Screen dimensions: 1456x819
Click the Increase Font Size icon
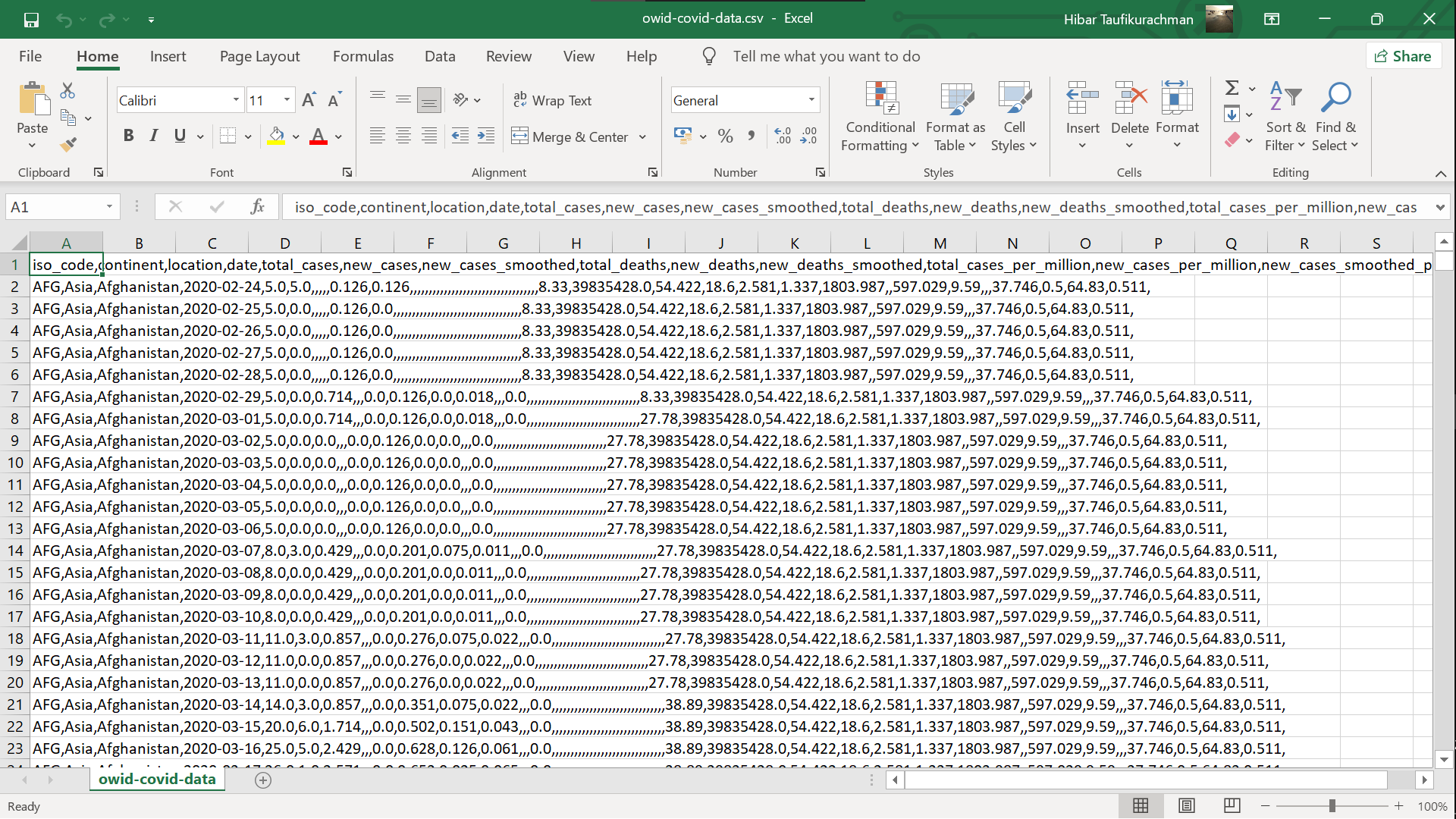309,100
